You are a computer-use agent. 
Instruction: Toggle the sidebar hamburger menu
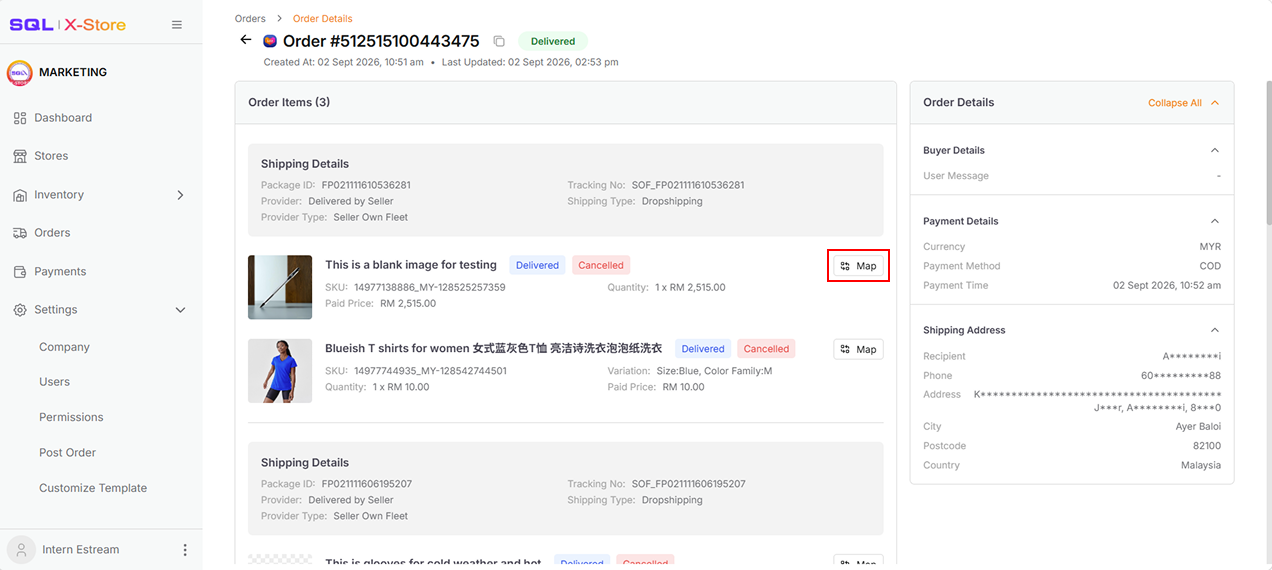pyautogui.click(x=177, y=25)
